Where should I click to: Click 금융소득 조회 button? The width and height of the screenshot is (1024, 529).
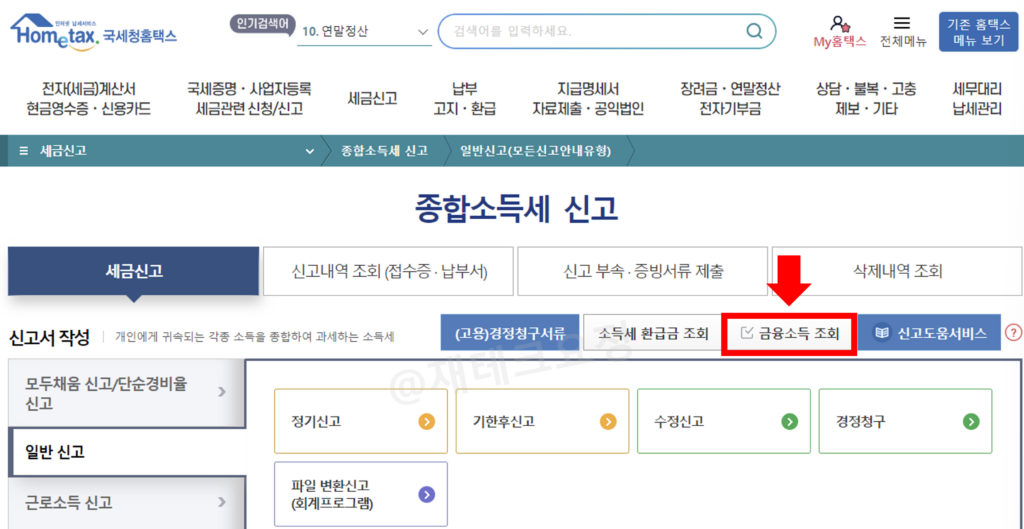790,333
